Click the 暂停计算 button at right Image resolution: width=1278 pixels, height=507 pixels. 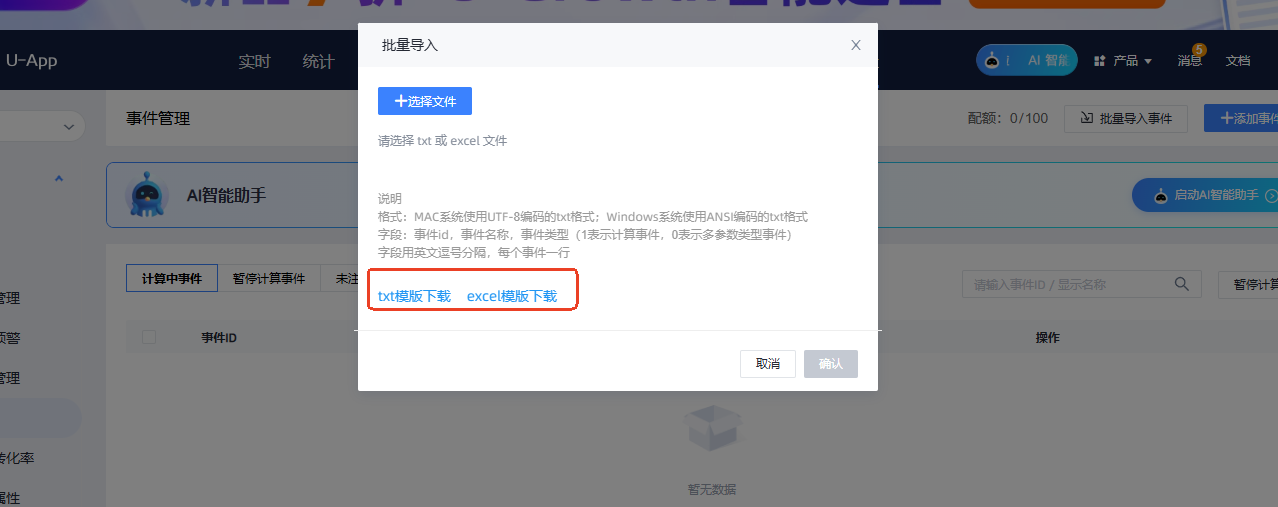1248,284
